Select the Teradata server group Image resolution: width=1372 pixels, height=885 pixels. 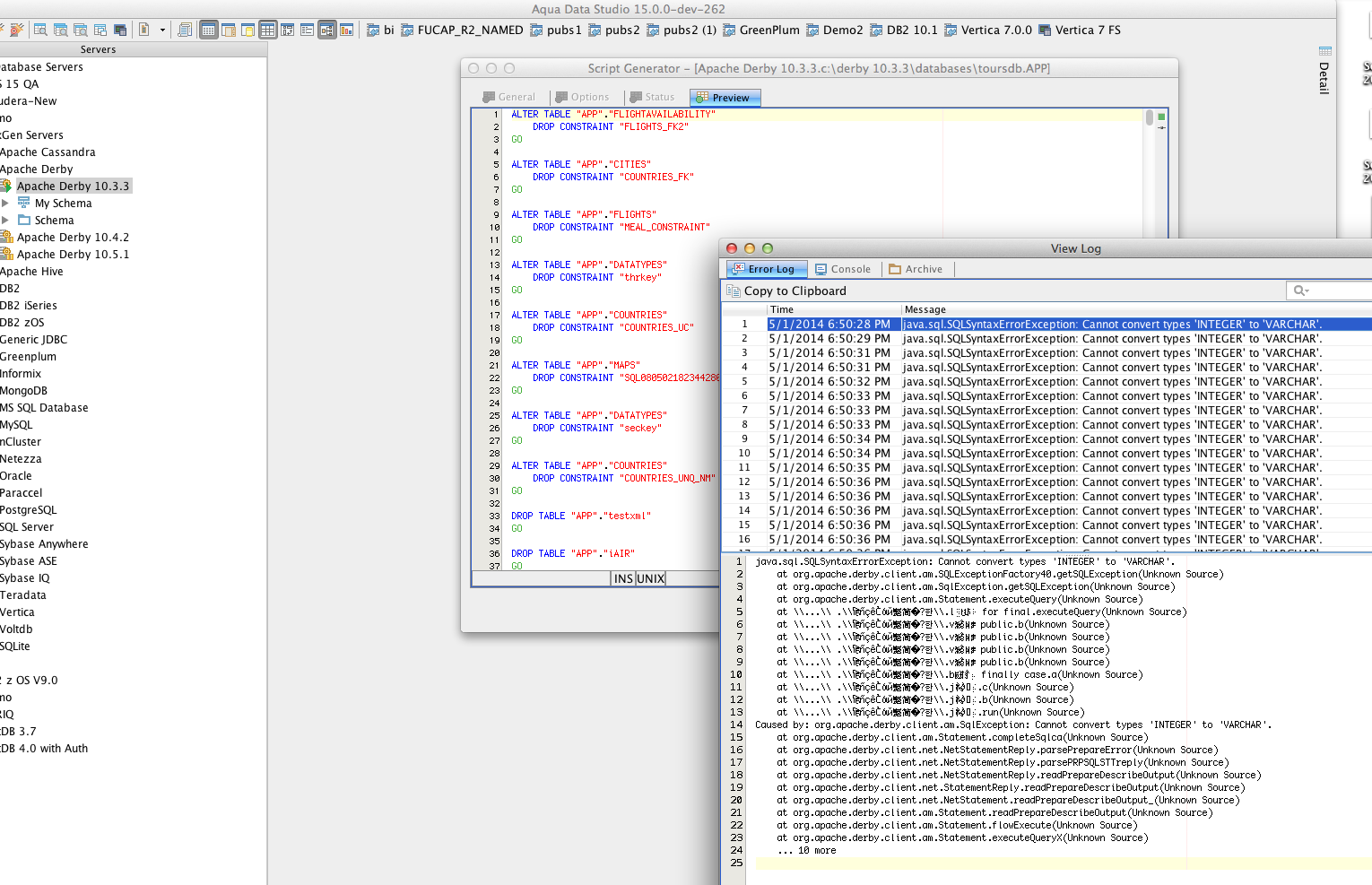tap(23, 595)
